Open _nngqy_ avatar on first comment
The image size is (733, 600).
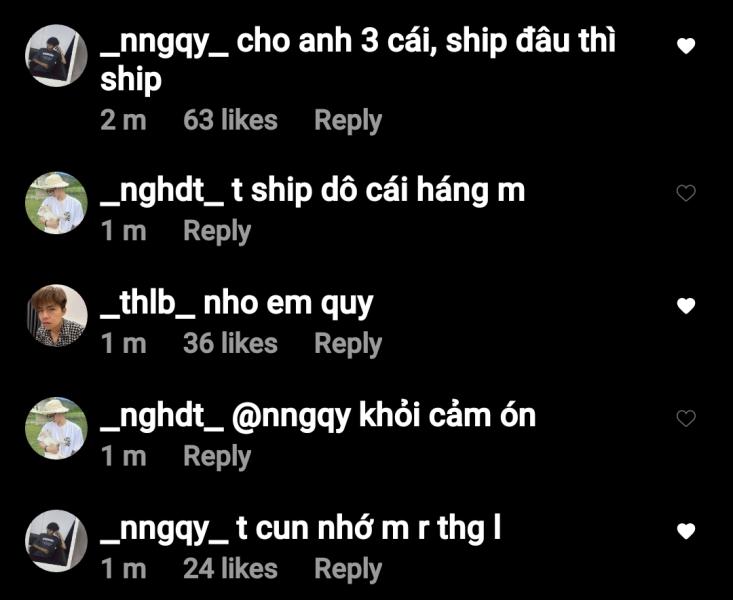click(x=56, y=56)
